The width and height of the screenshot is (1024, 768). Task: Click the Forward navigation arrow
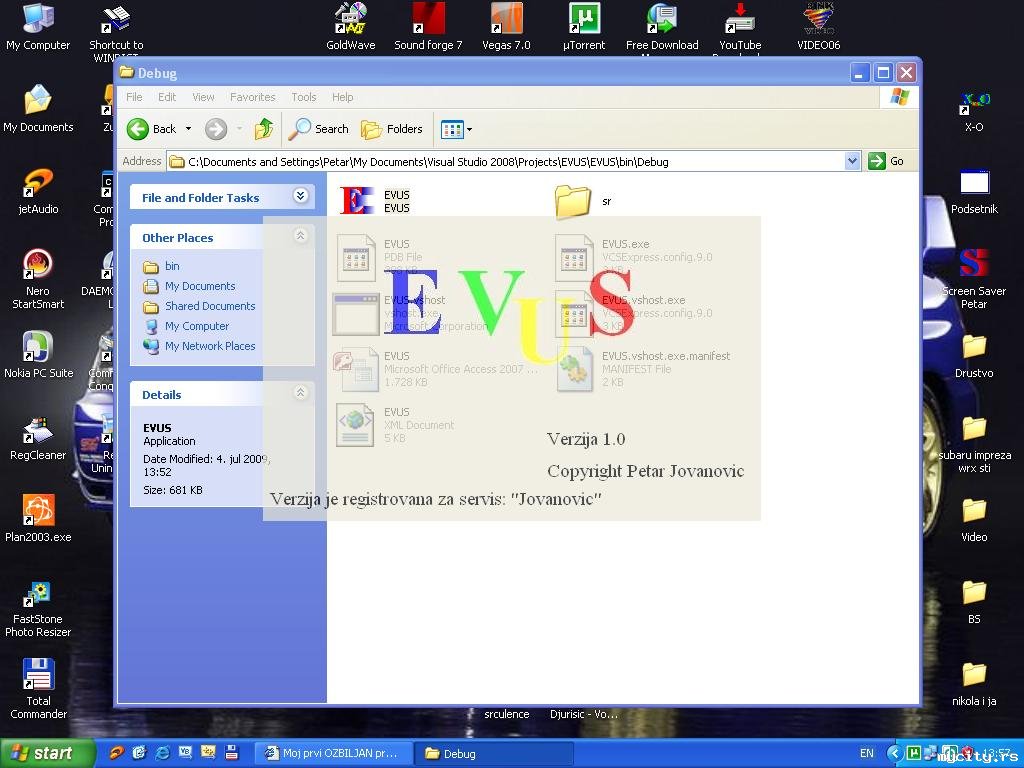click(x=216, y=129)
